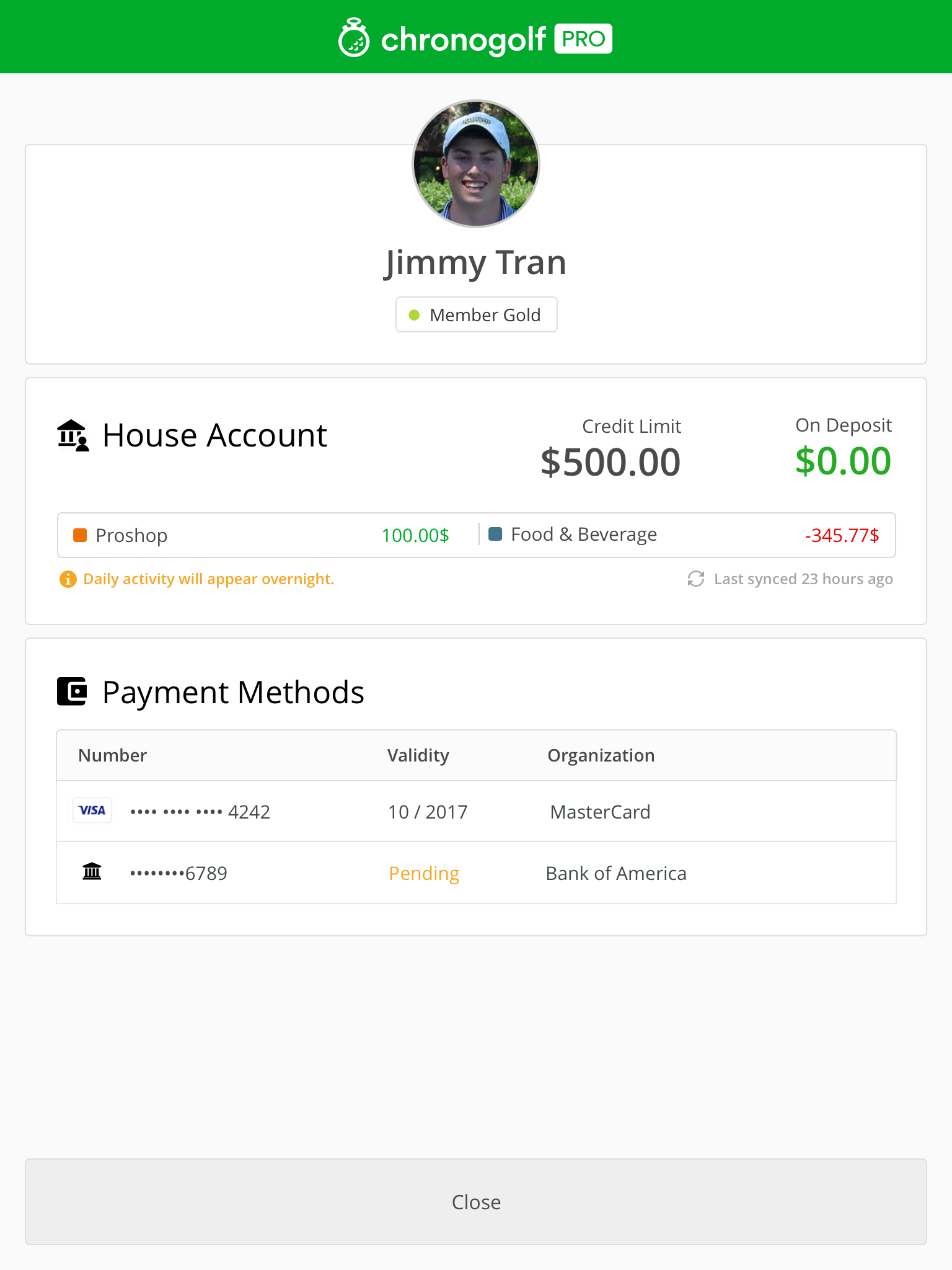
Task: Open Jimmy Tran's profile photo
Action: point(476,164)
